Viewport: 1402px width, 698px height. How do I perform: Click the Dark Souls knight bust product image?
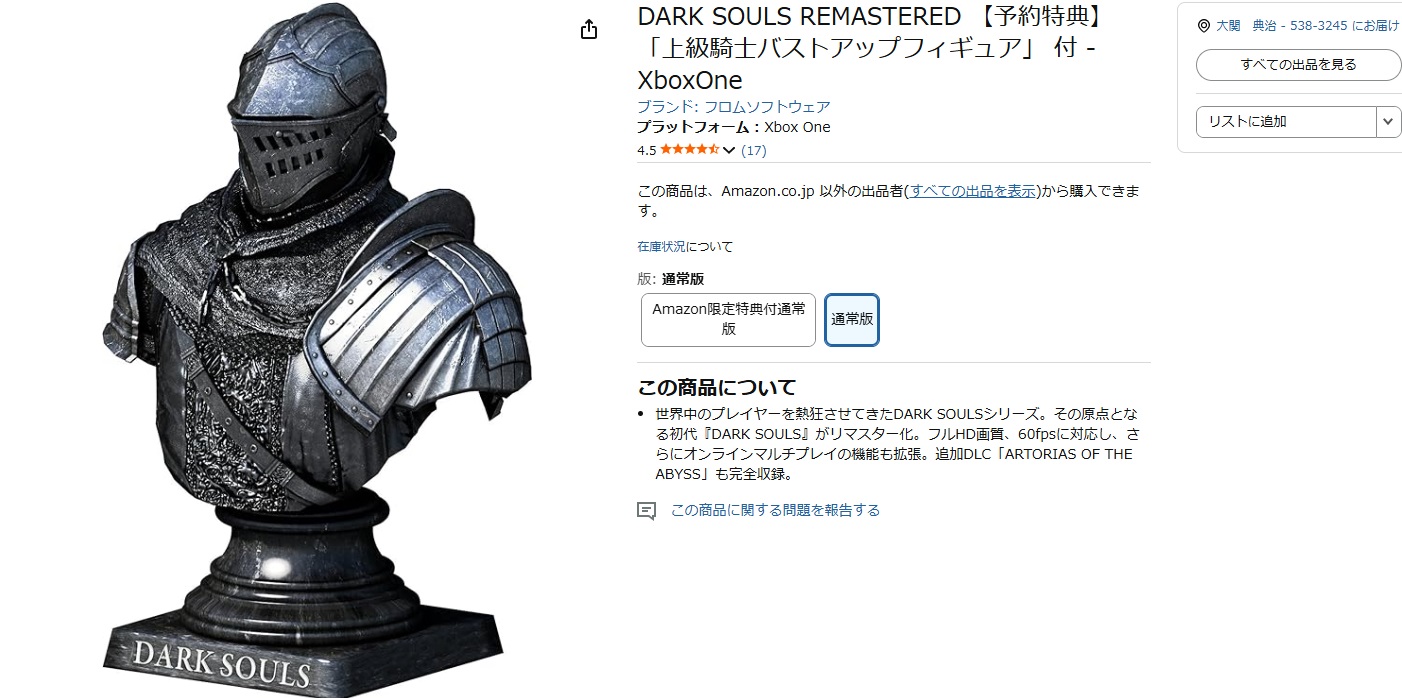[318, 349]
